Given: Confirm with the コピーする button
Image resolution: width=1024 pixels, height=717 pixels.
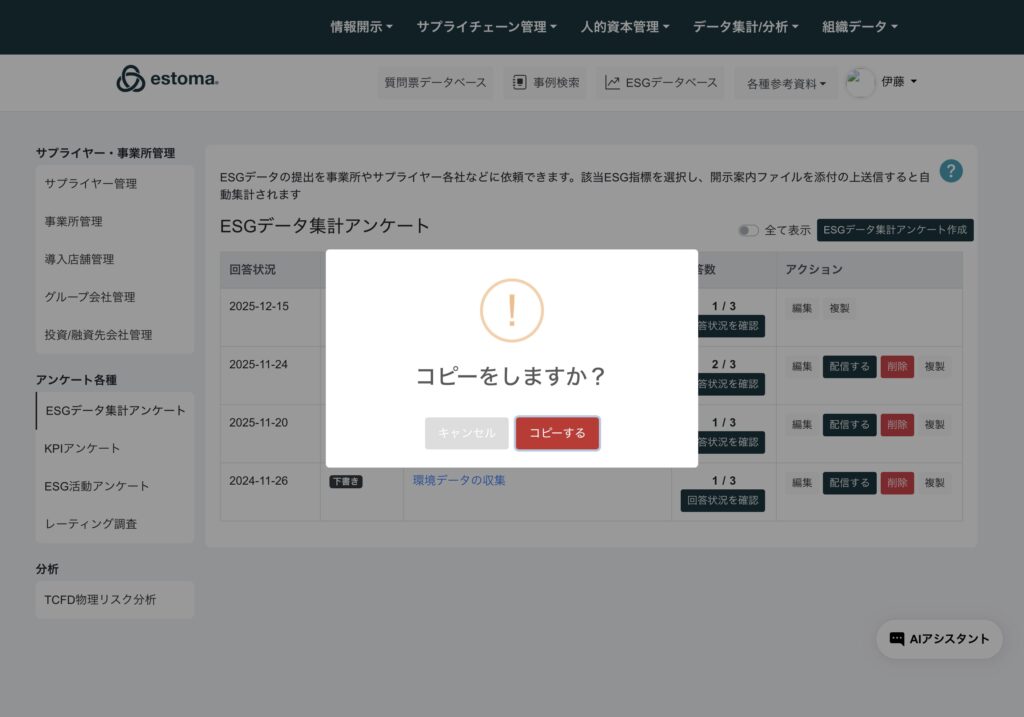Looking at the screenshot, I should point(557,433).
